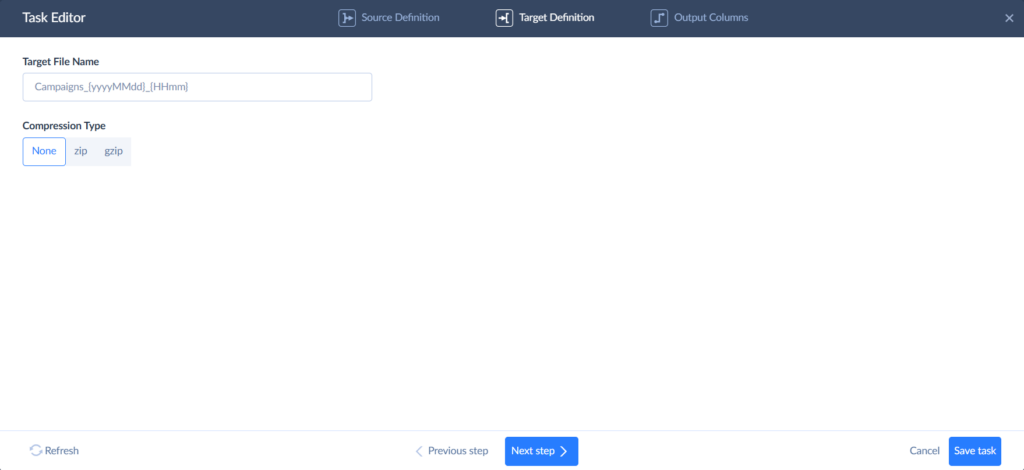Focus the Target File Name input field

click(197, 87)
